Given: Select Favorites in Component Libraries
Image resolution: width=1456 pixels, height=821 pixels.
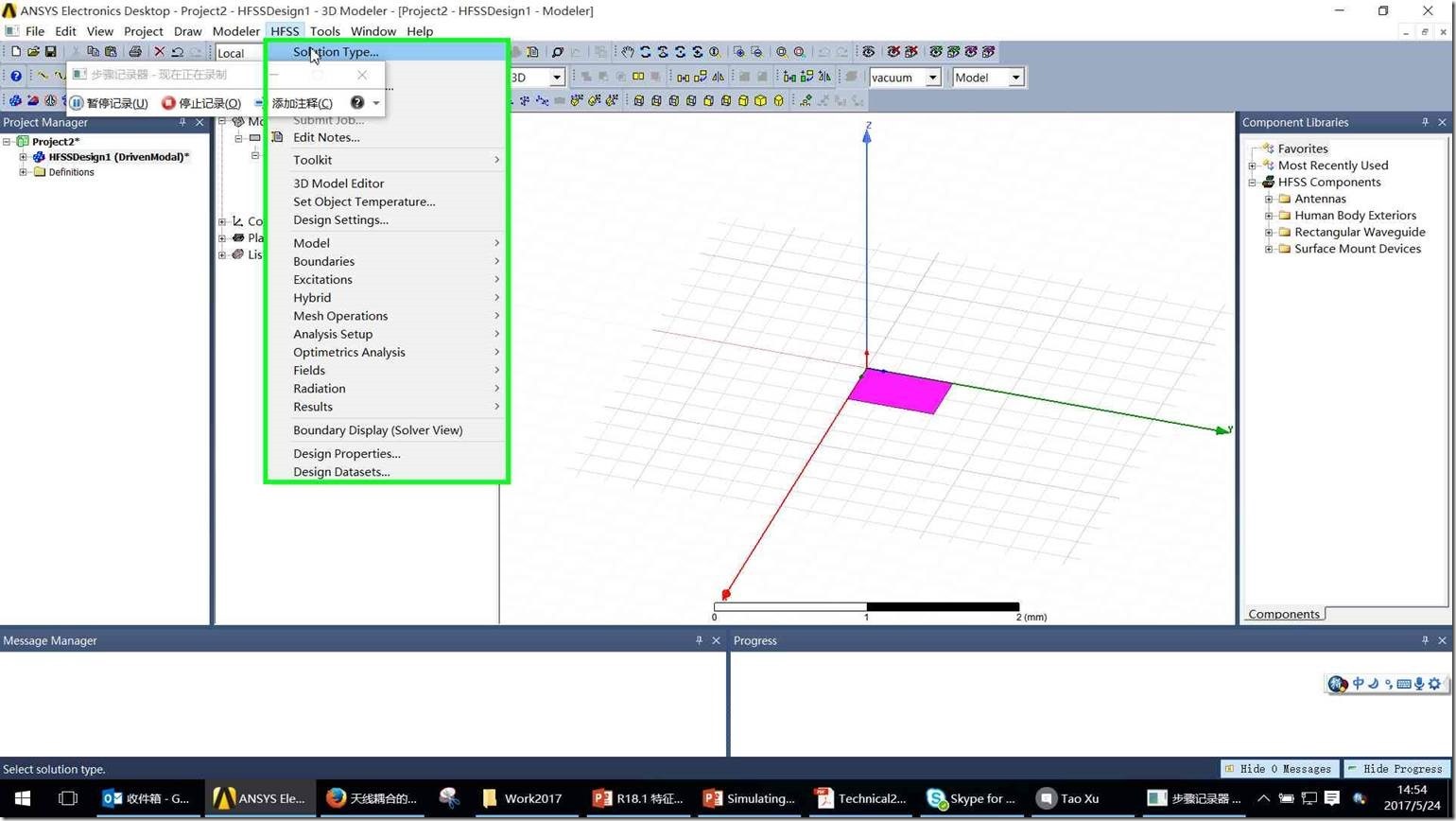Looking at the screenshot, I should (1303, 148).
